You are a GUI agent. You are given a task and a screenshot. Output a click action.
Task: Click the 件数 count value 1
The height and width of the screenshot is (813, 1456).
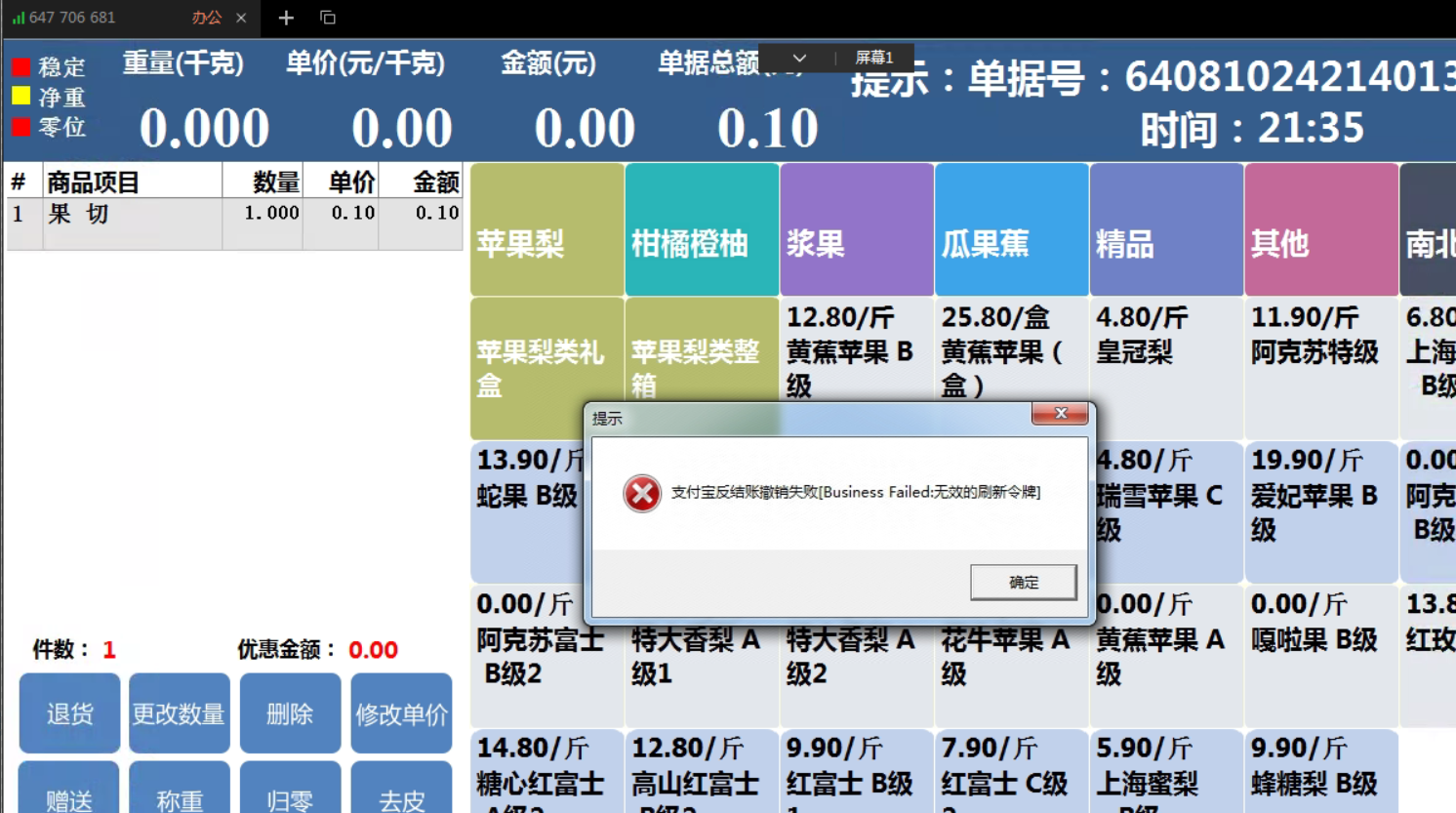click(109, 650)
